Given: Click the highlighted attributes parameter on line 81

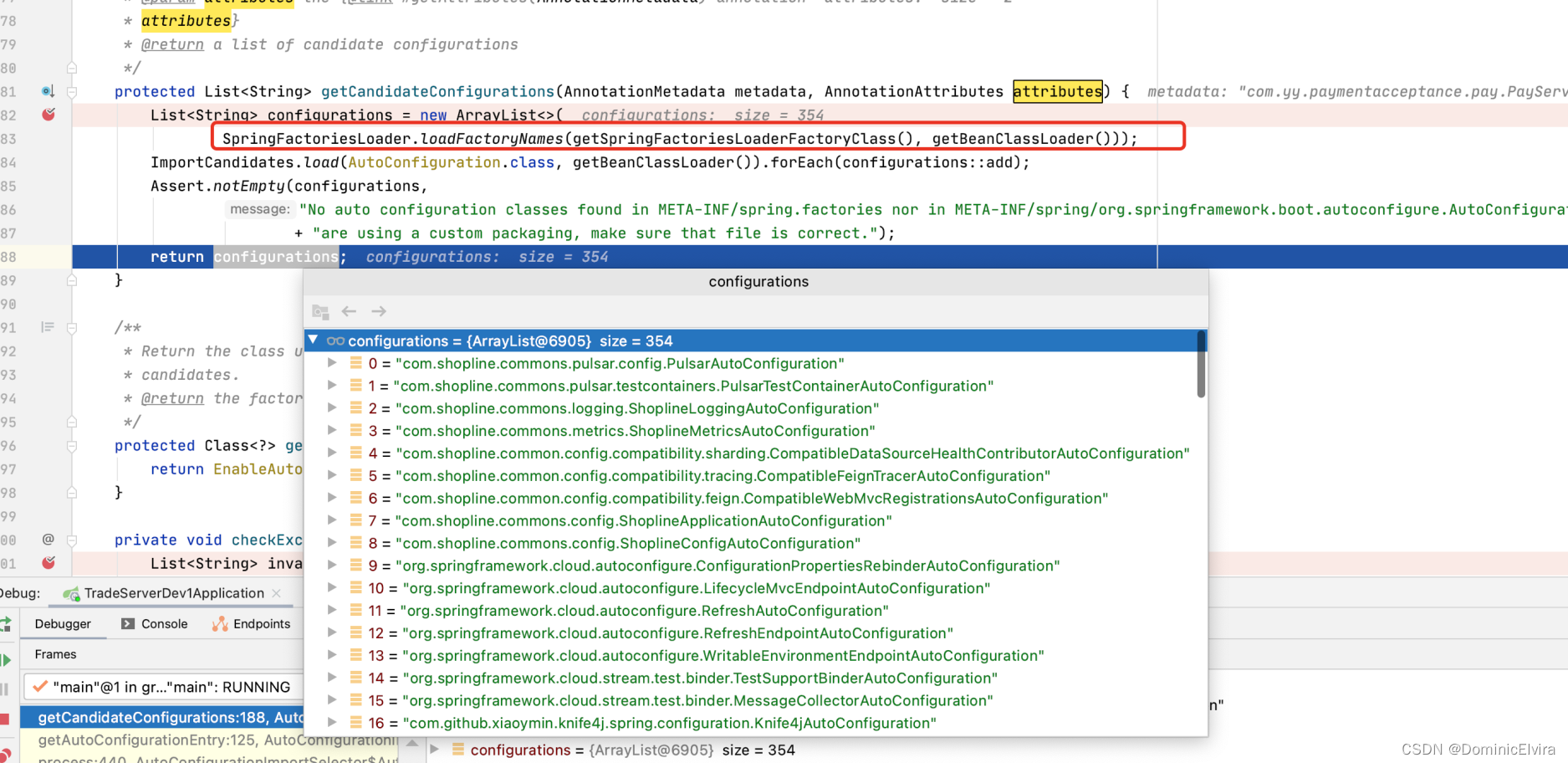Looking at the screenshot, I should click(1058, 91).
